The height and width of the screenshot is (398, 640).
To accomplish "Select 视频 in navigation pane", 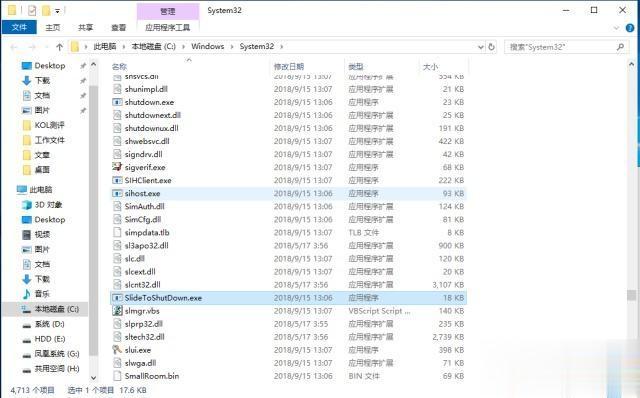I will pos(42,234).
